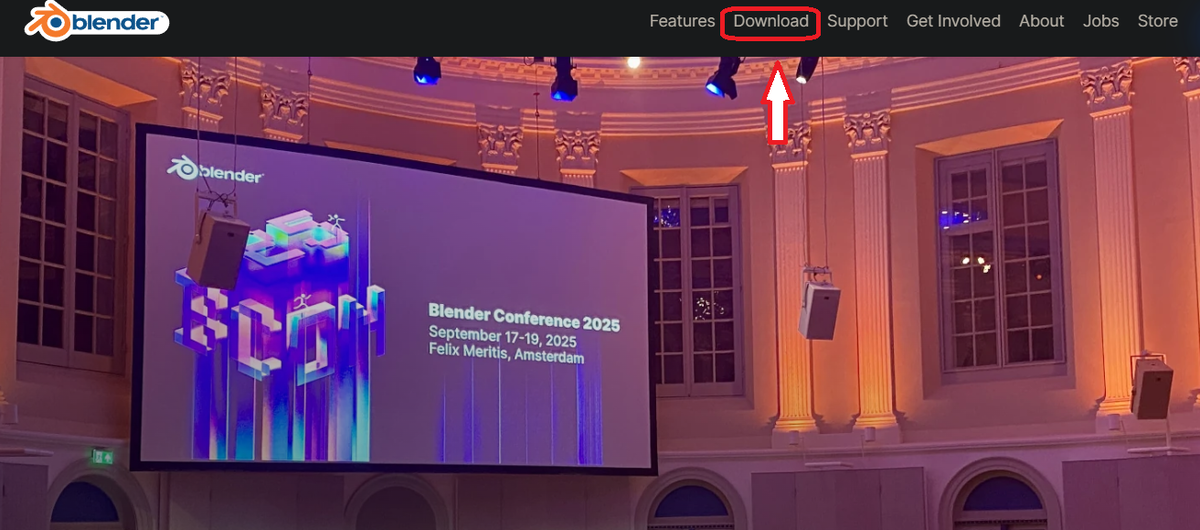Open the Features page

(682, 21)
